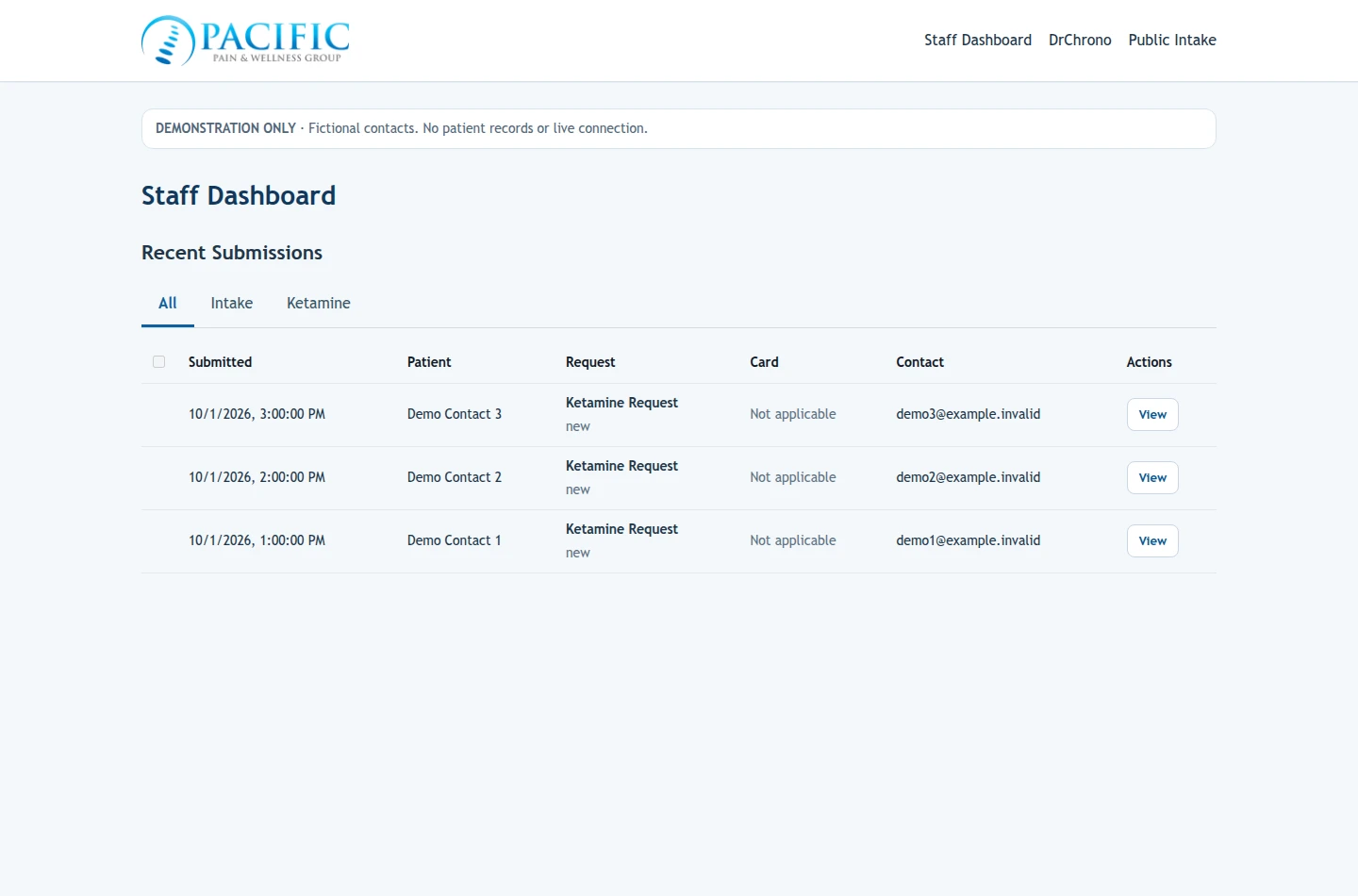View the Demo Contact 1 submission
1358x896 pixels.
click(x=1152, y=540)
